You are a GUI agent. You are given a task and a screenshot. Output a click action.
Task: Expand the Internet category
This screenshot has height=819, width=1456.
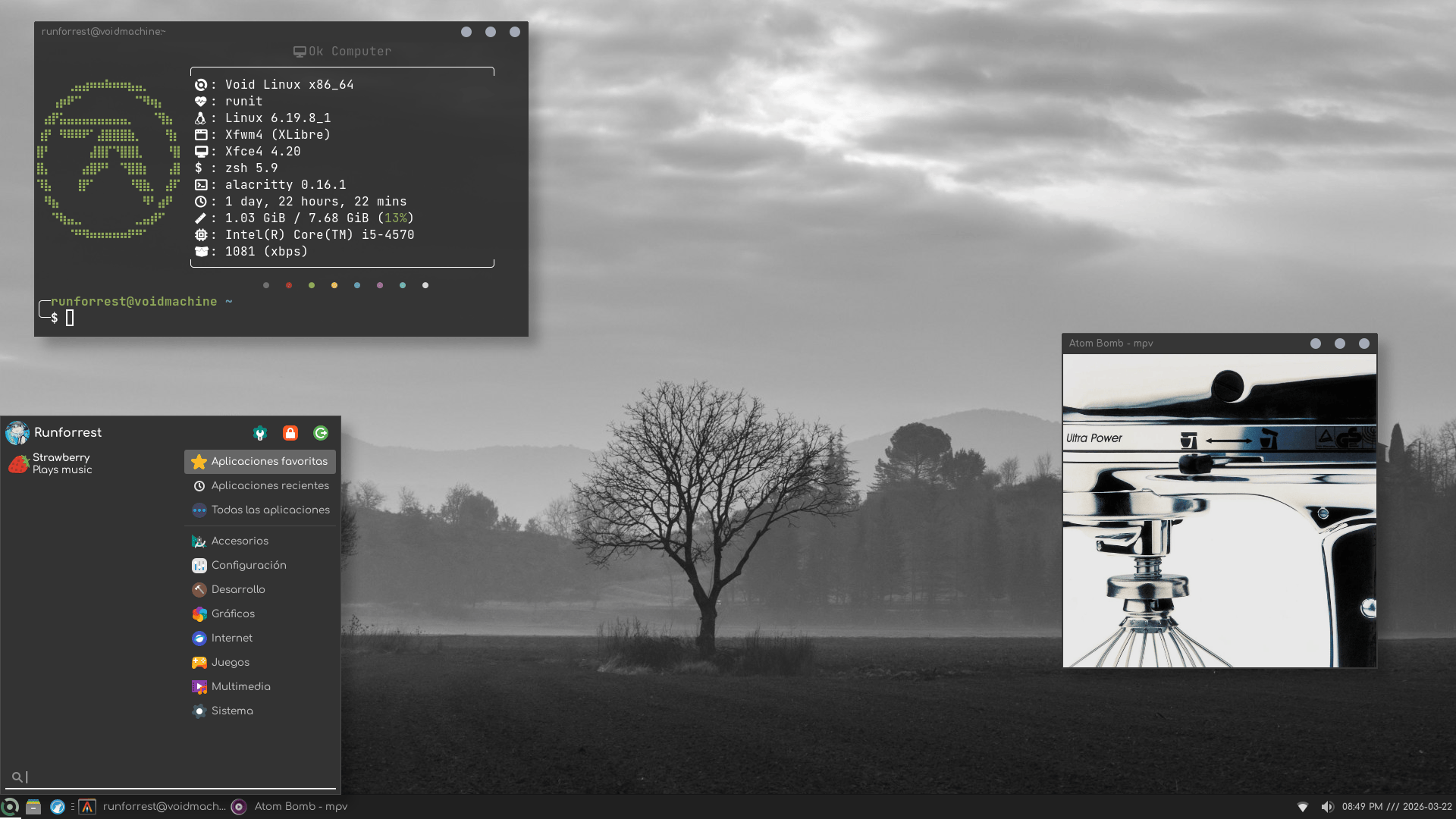(x=231, y=639)
